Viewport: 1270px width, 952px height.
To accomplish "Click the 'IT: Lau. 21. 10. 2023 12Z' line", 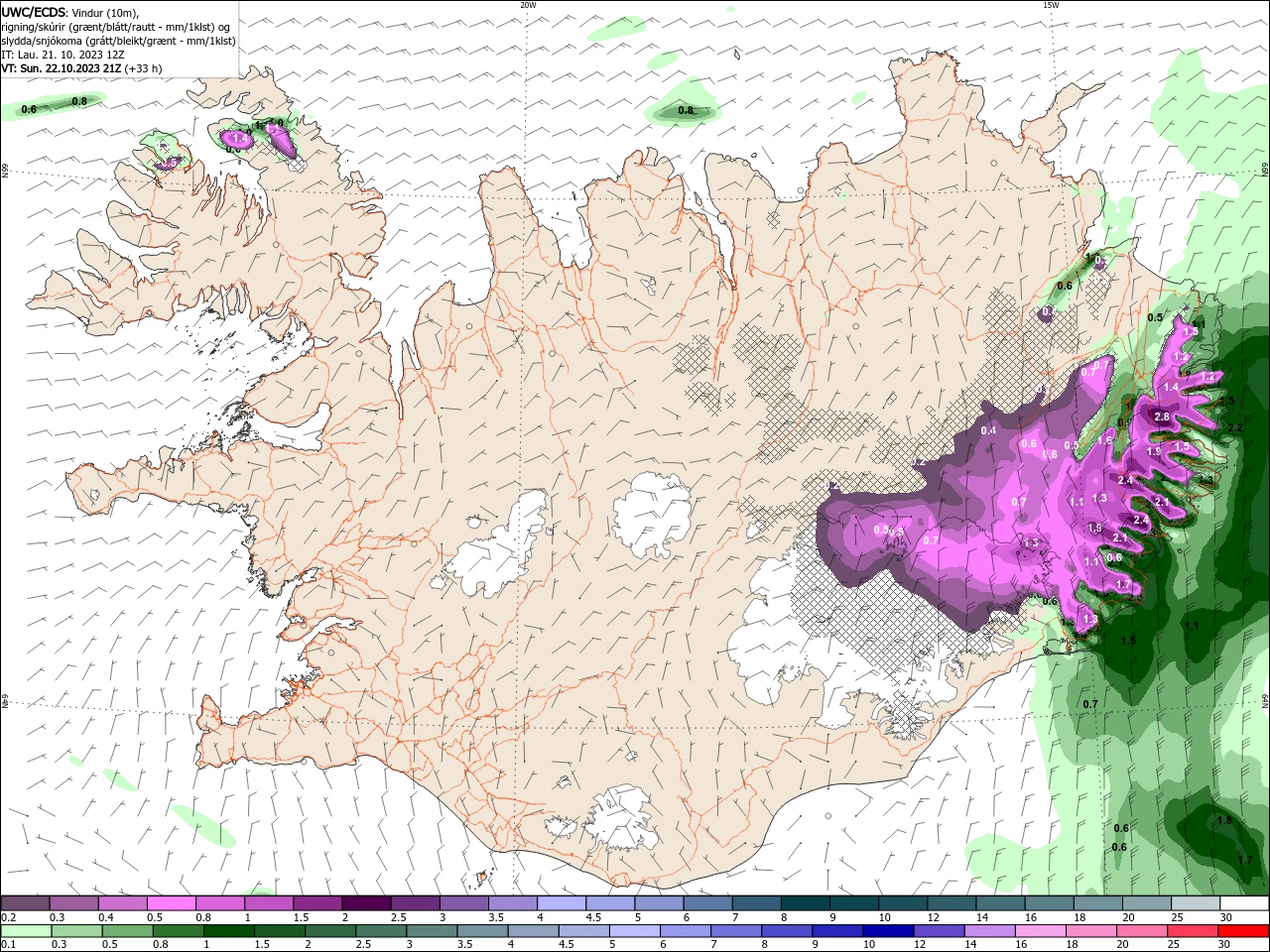I will 63,55.
